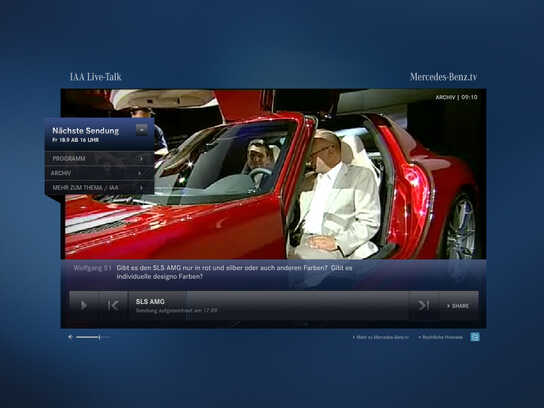Click the IAA Live-Talk title

(96, 77)
